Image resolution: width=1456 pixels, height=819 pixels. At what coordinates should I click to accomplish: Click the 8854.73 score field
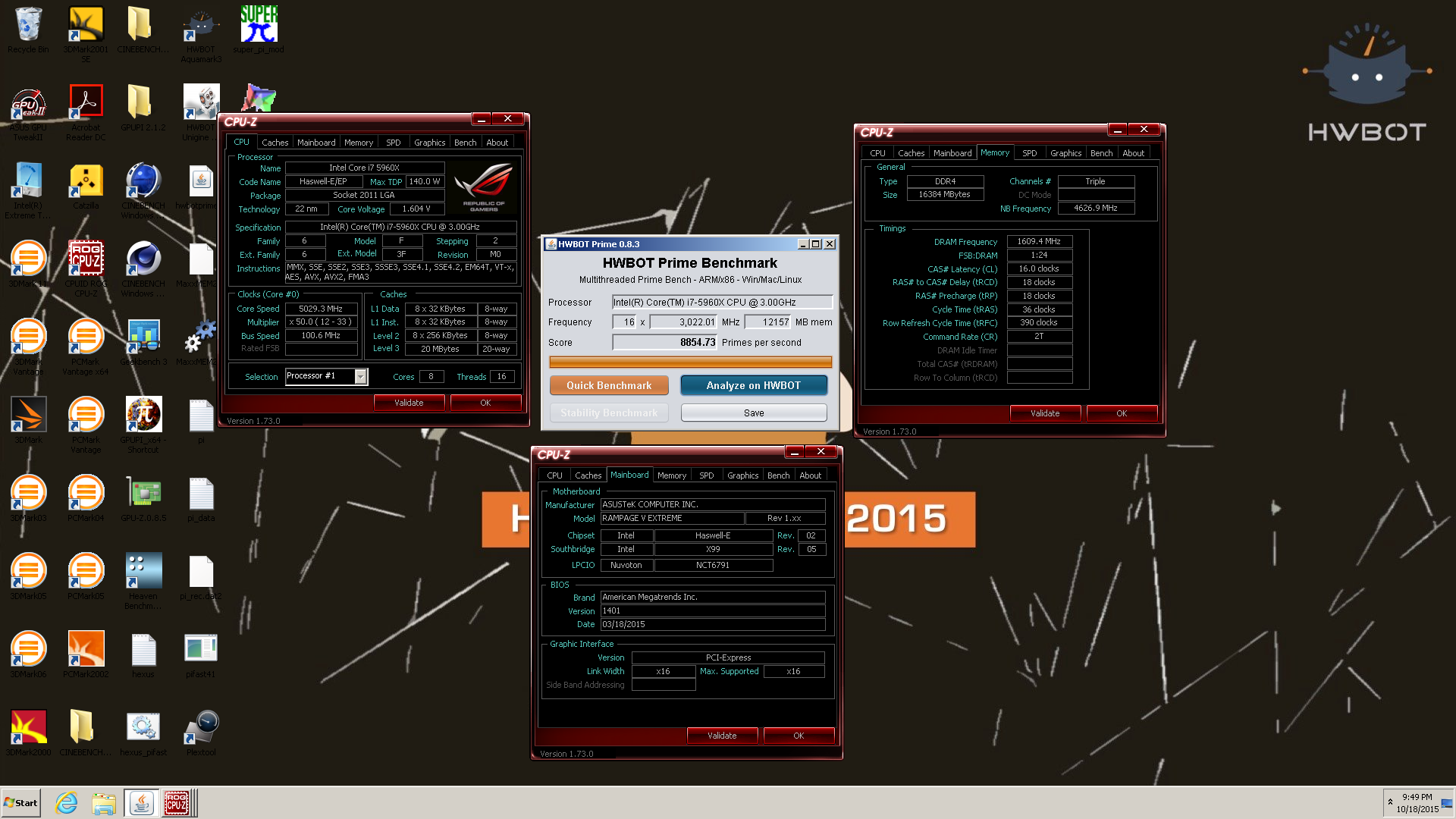coord(664,342)
